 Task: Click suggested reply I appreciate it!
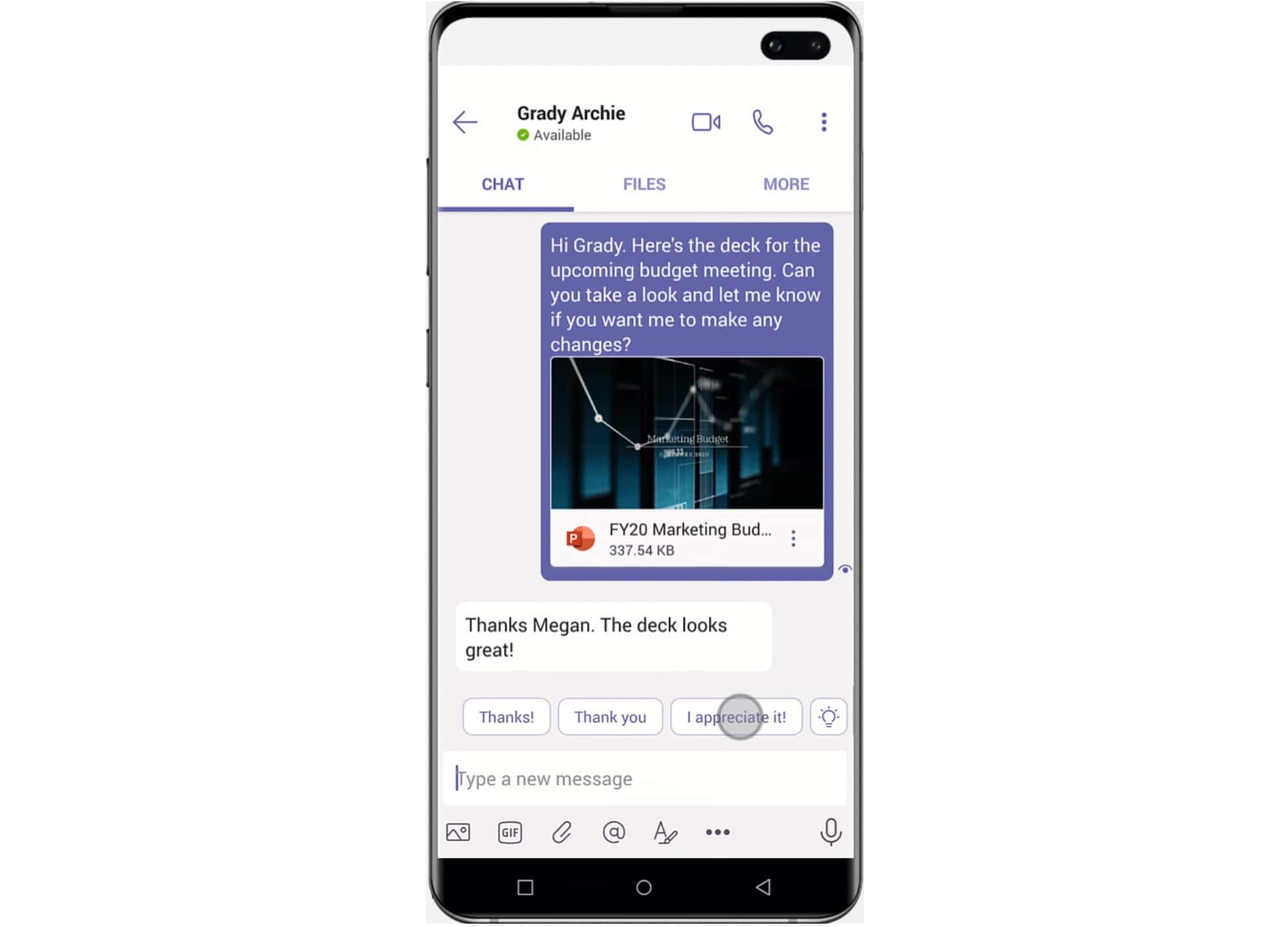[736, 717]
